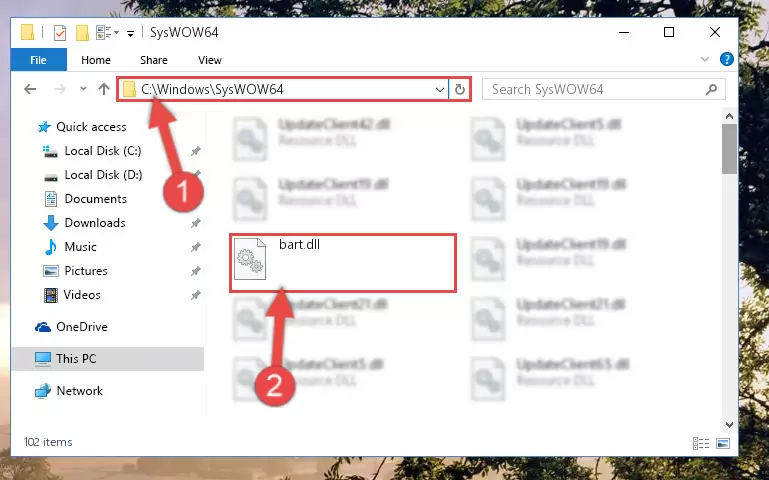Click the New Folder icon in the title bar
Screen dimensions: 769x480
point(82,33)
